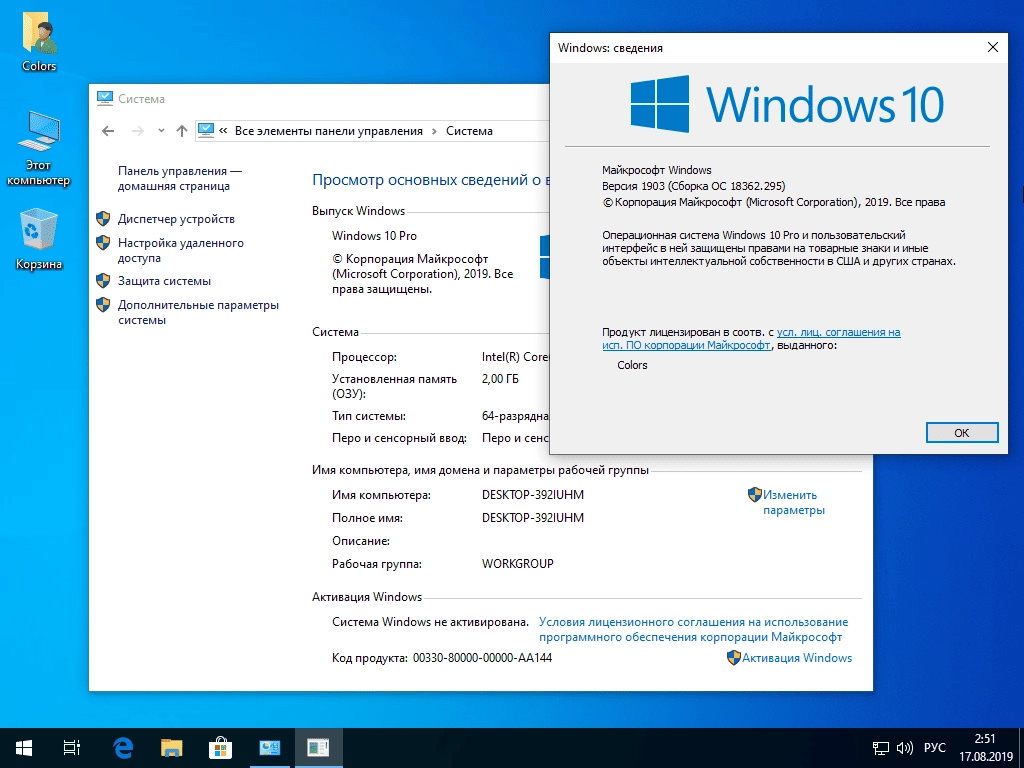
Task: Click the shield icon beside Дополнительные параметры системы
Action: coord(103,304)
